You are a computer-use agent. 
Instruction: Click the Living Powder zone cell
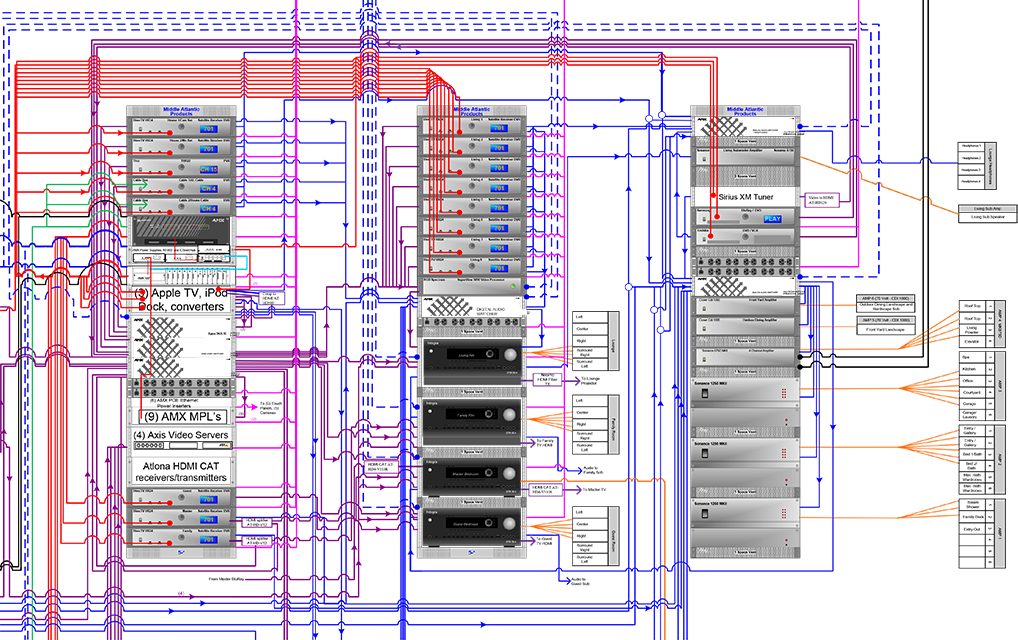tap(972, 330)
